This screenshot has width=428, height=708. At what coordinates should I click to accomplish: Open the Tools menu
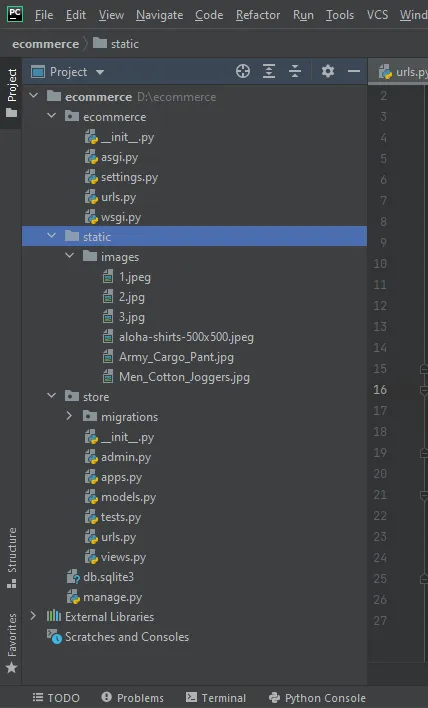click(x=340, y=15)
